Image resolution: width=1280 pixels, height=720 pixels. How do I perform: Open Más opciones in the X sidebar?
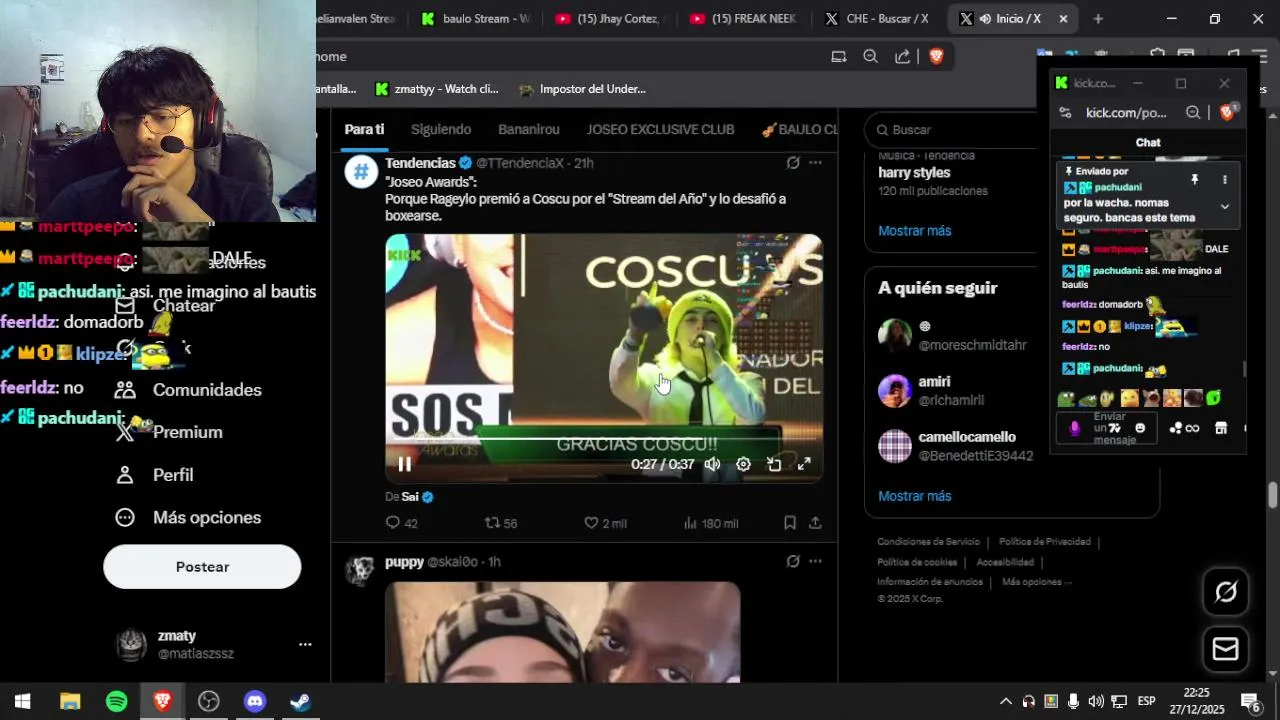point(188,517)
